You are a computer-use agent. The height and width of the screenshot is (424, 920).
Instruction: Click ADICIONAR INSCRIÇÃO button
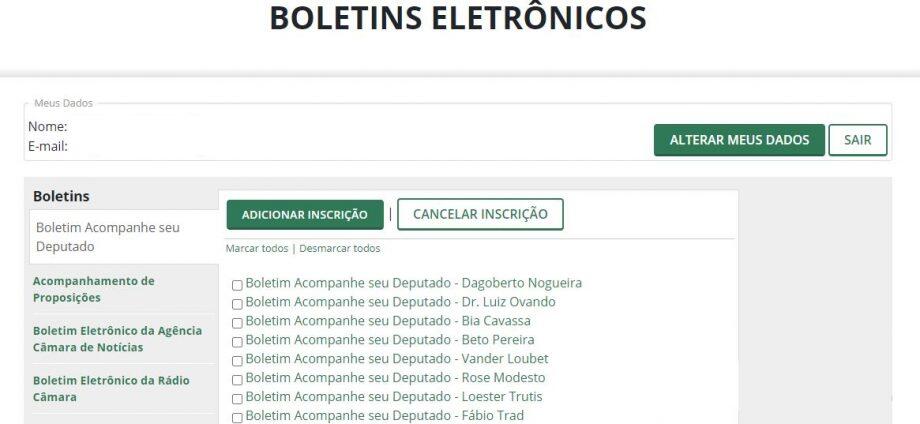[305, 215]
